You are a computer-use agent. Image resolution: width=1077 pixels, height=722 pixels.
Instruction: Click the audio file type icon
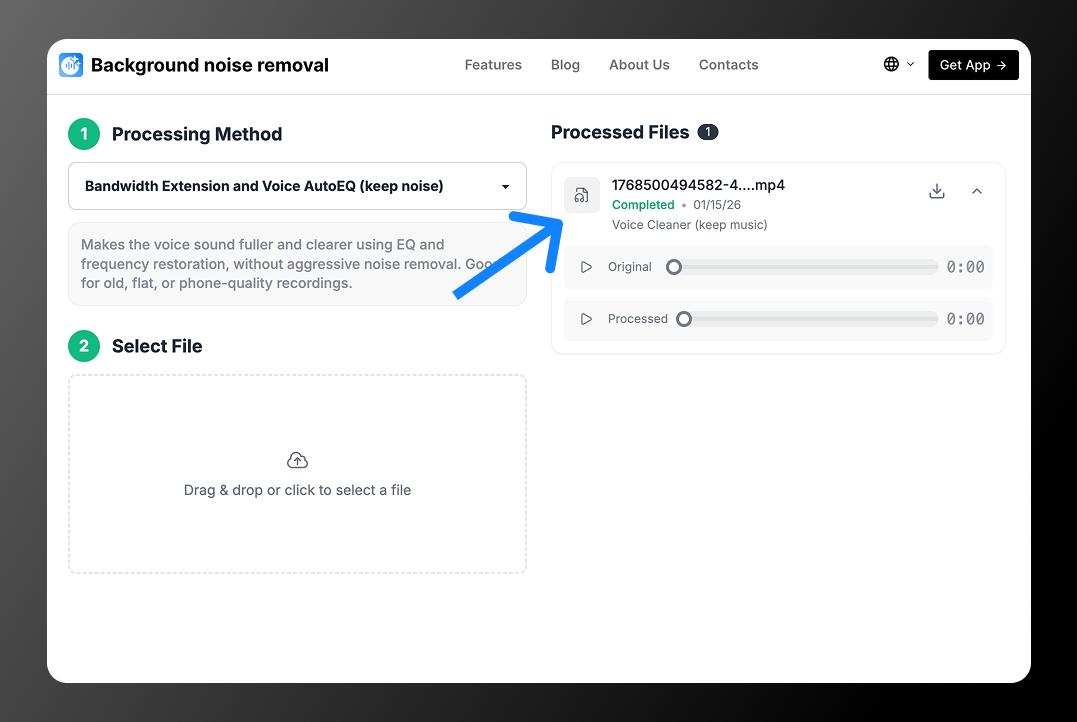click(x=582, y=195)
